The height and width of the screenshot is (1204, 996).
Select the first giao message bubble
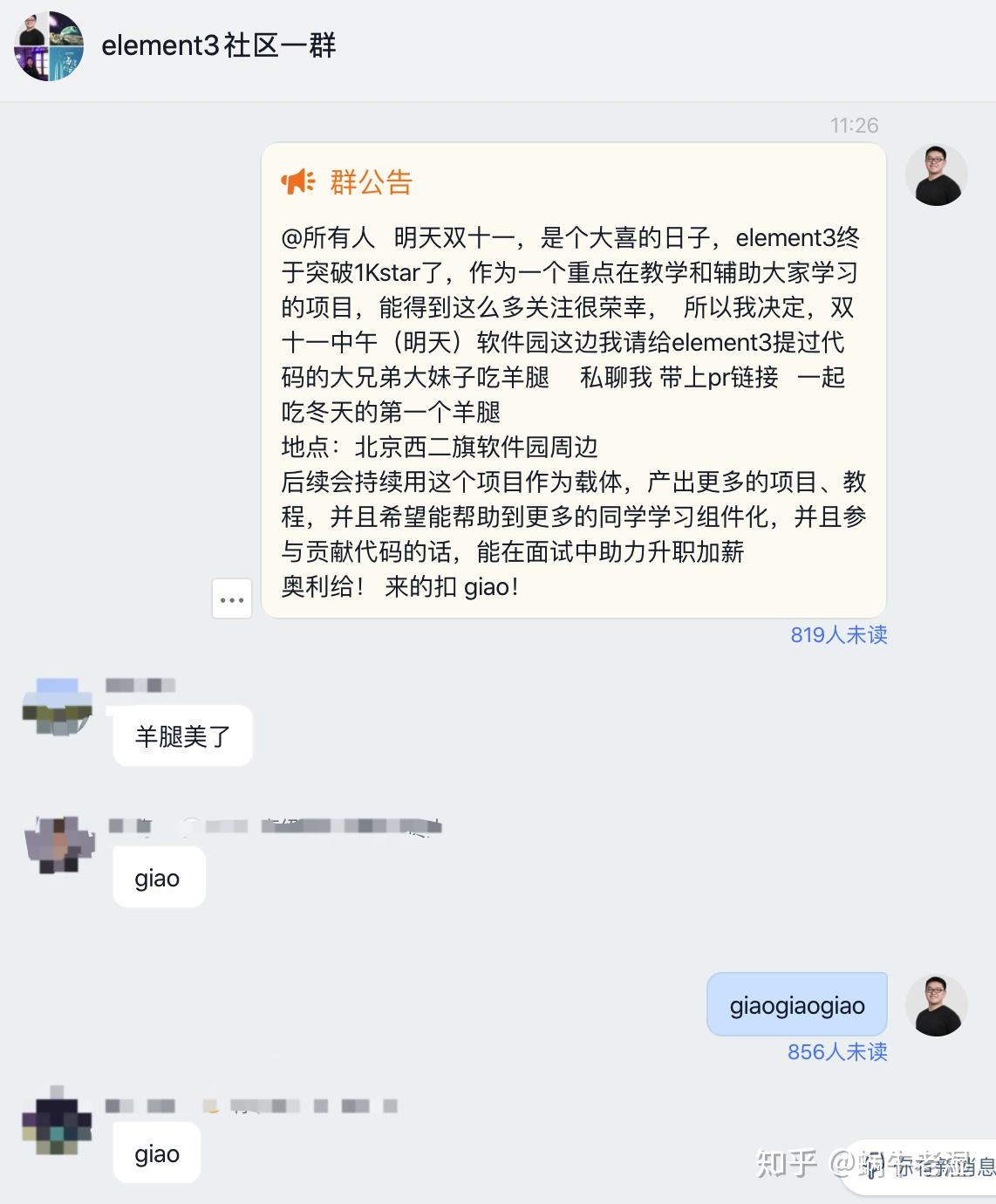click(158, 878)
